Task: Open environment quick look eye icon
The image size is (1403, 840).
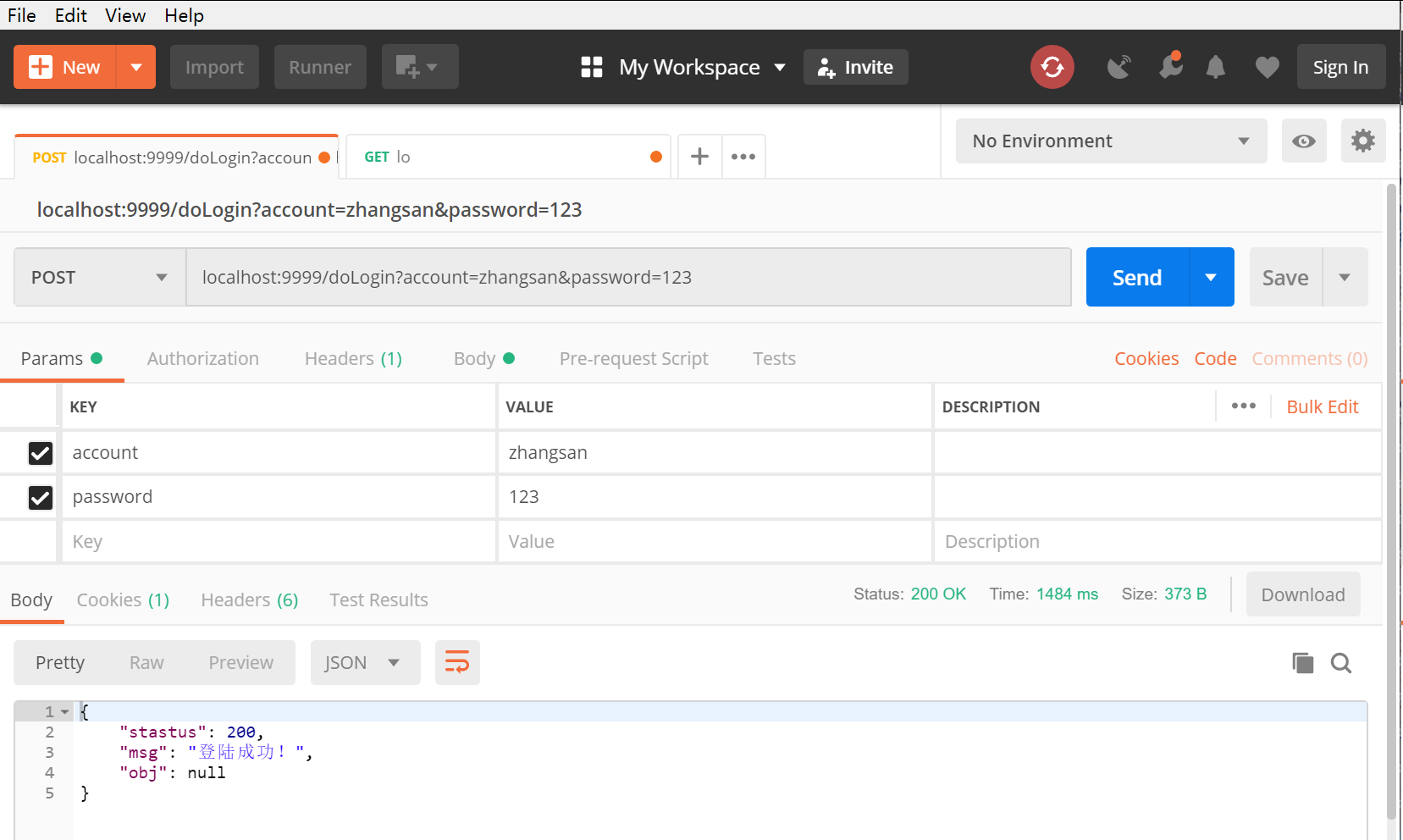Action: click(1304, 141)
